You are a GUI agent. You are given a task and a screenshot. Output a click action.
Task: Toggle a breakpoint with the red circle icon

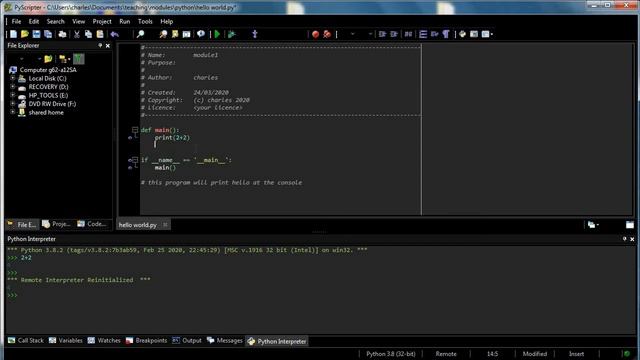point(315,34)
